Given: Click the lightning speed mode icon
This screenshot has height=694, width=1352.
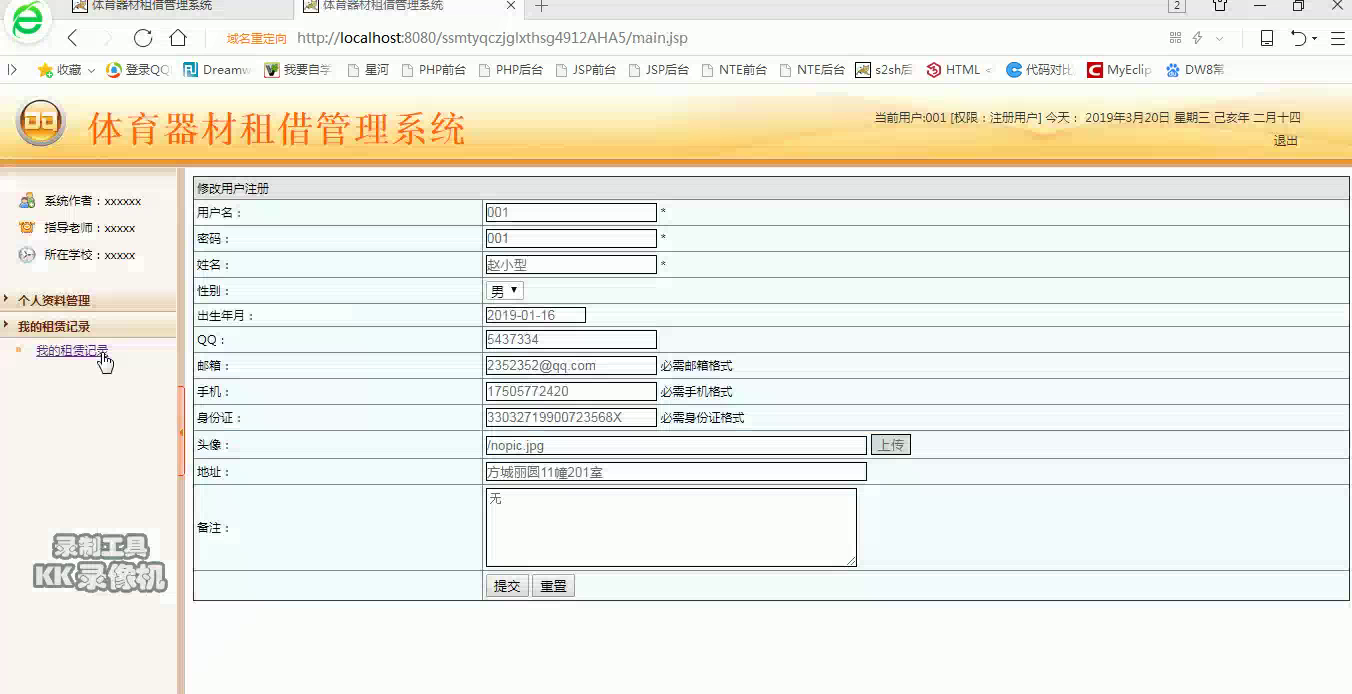Looking at the screenshot, I should [1197, 38].
